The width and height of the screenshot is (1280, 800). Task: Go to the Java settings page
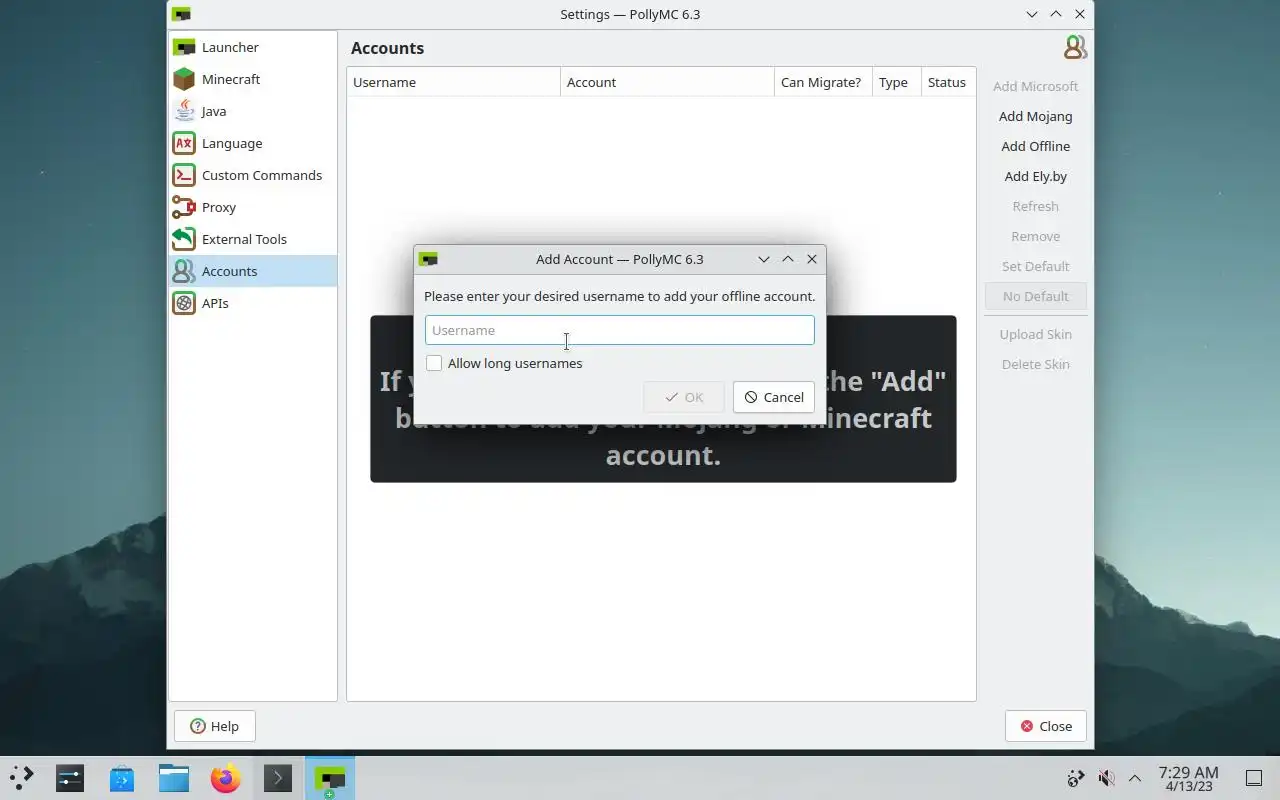(253, 111)
